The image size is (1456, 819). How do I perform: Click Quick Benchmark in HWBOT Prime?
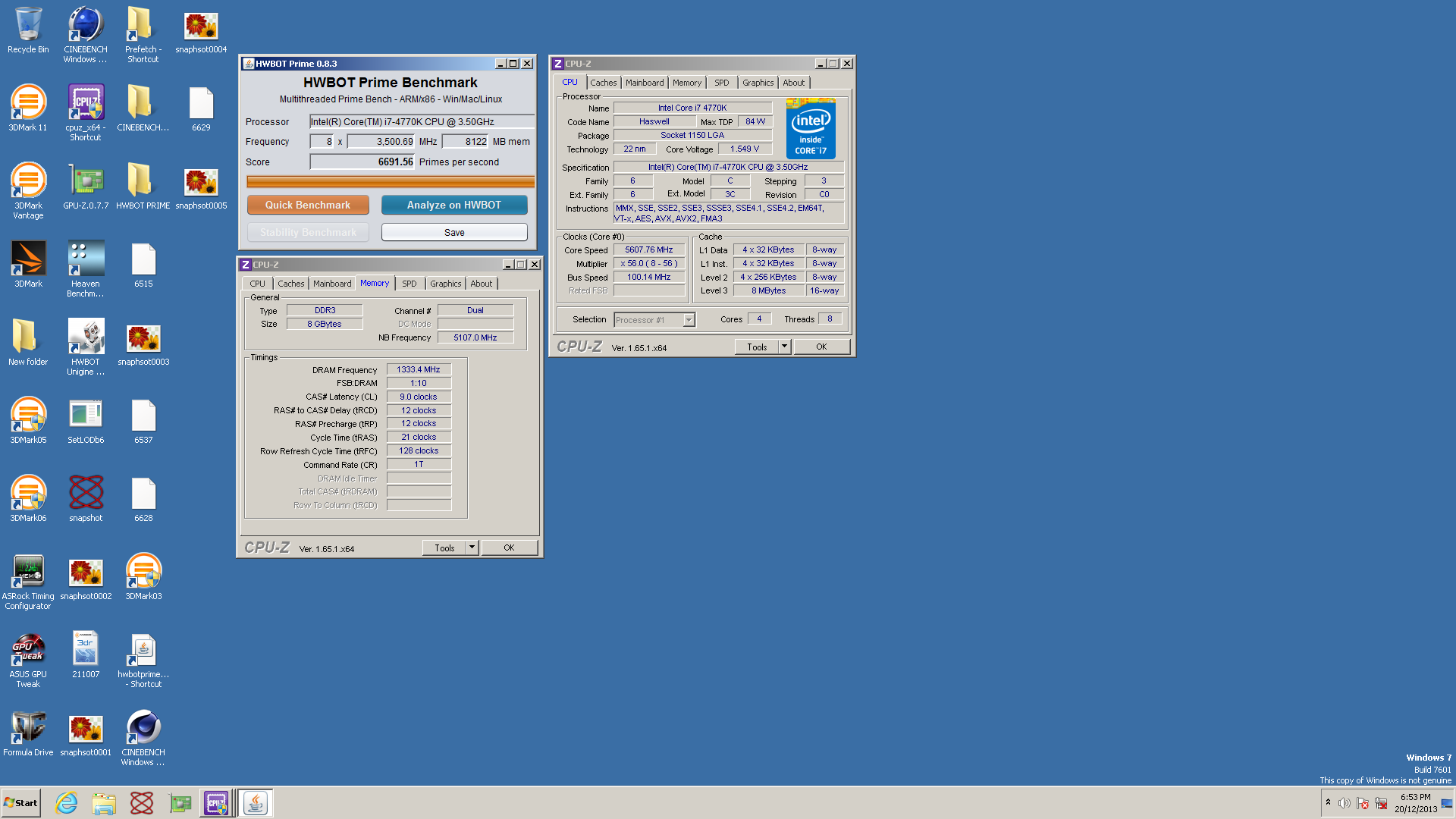tap(308, 205)
